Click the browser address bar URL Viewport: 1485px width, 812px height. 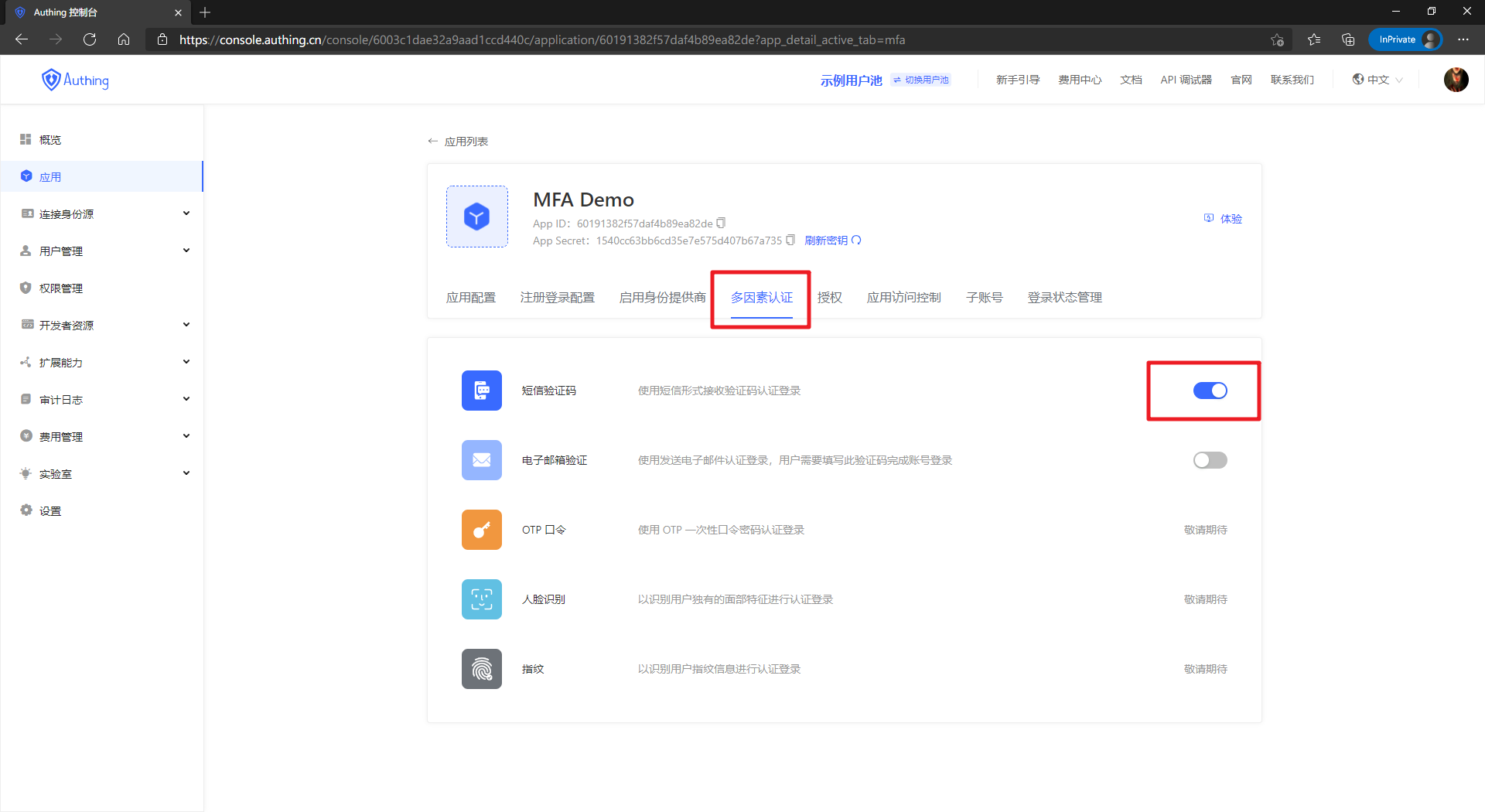[x=542, y=39]
